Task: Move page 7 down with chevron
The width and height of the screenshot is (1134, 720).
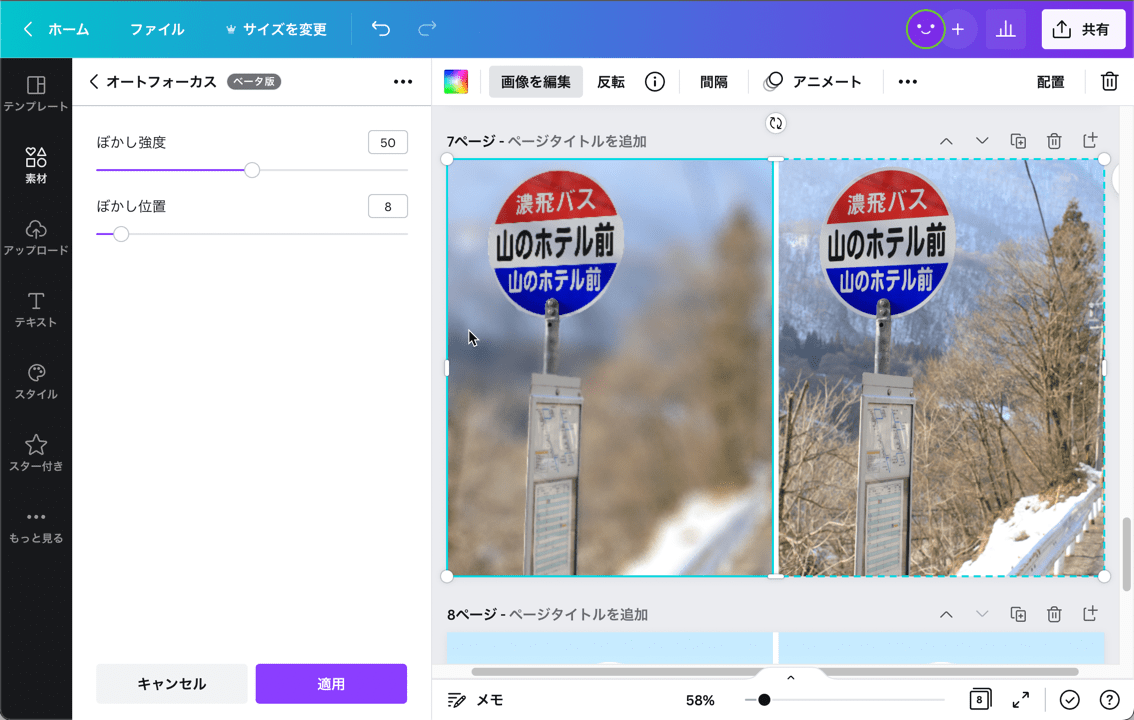Action: coord(981,141)
